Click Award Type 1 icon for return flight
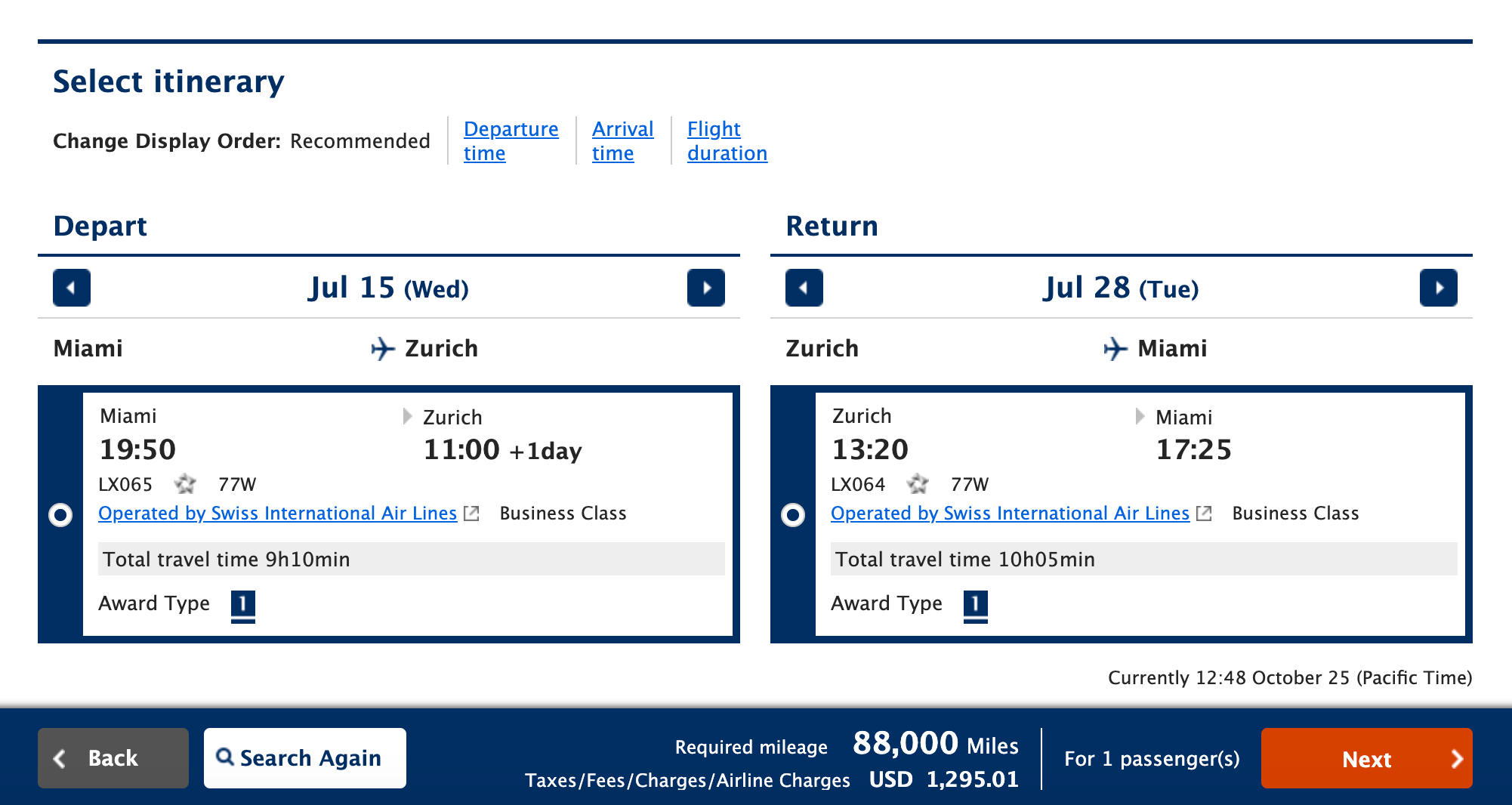This screenshot has width=1512, height=805. (975, 604)
